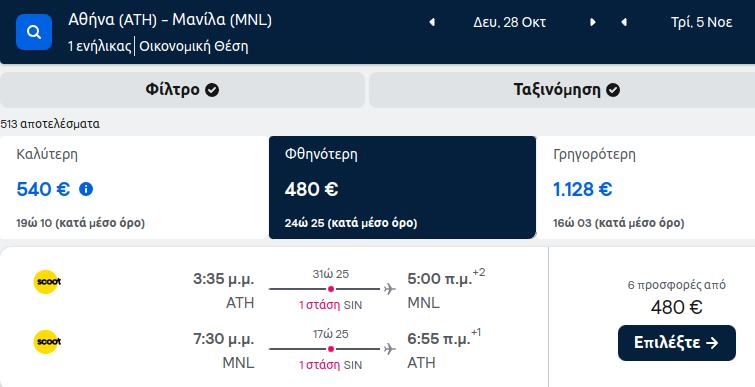The image size is (755, 387).
Task: Click the Τρί. 5 Νοε return date
Action: [x=702, y=22]
